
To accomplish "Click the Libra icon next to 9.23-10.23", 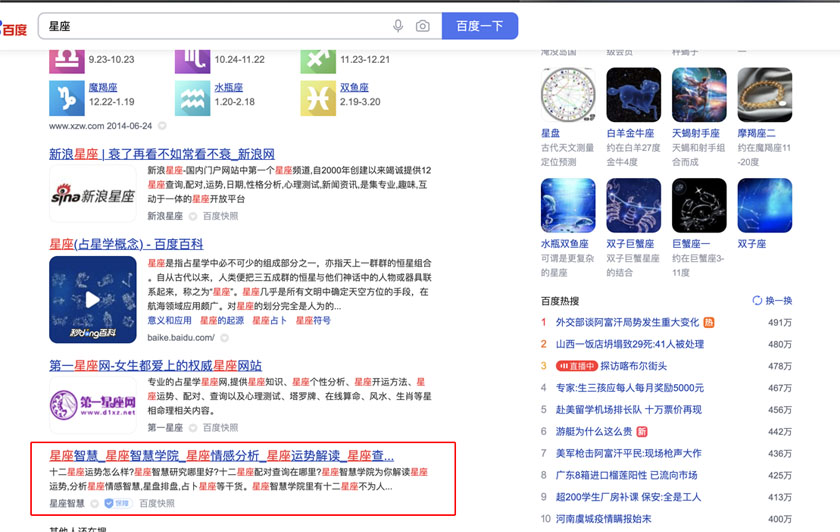I will click(66, 60).
